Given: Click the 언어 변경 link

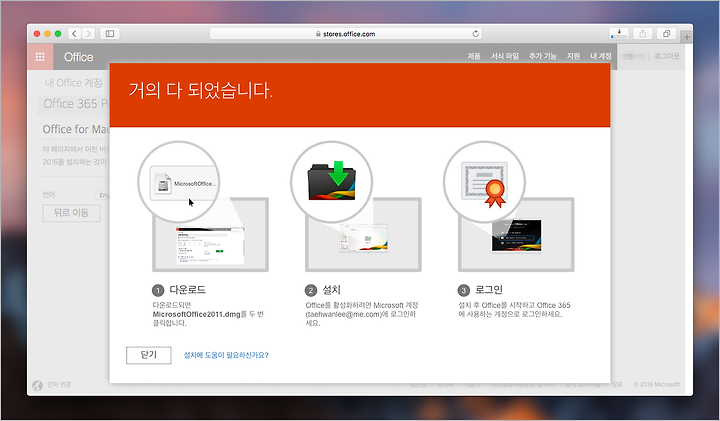Looking at the screenshot, I should (59, 385).
